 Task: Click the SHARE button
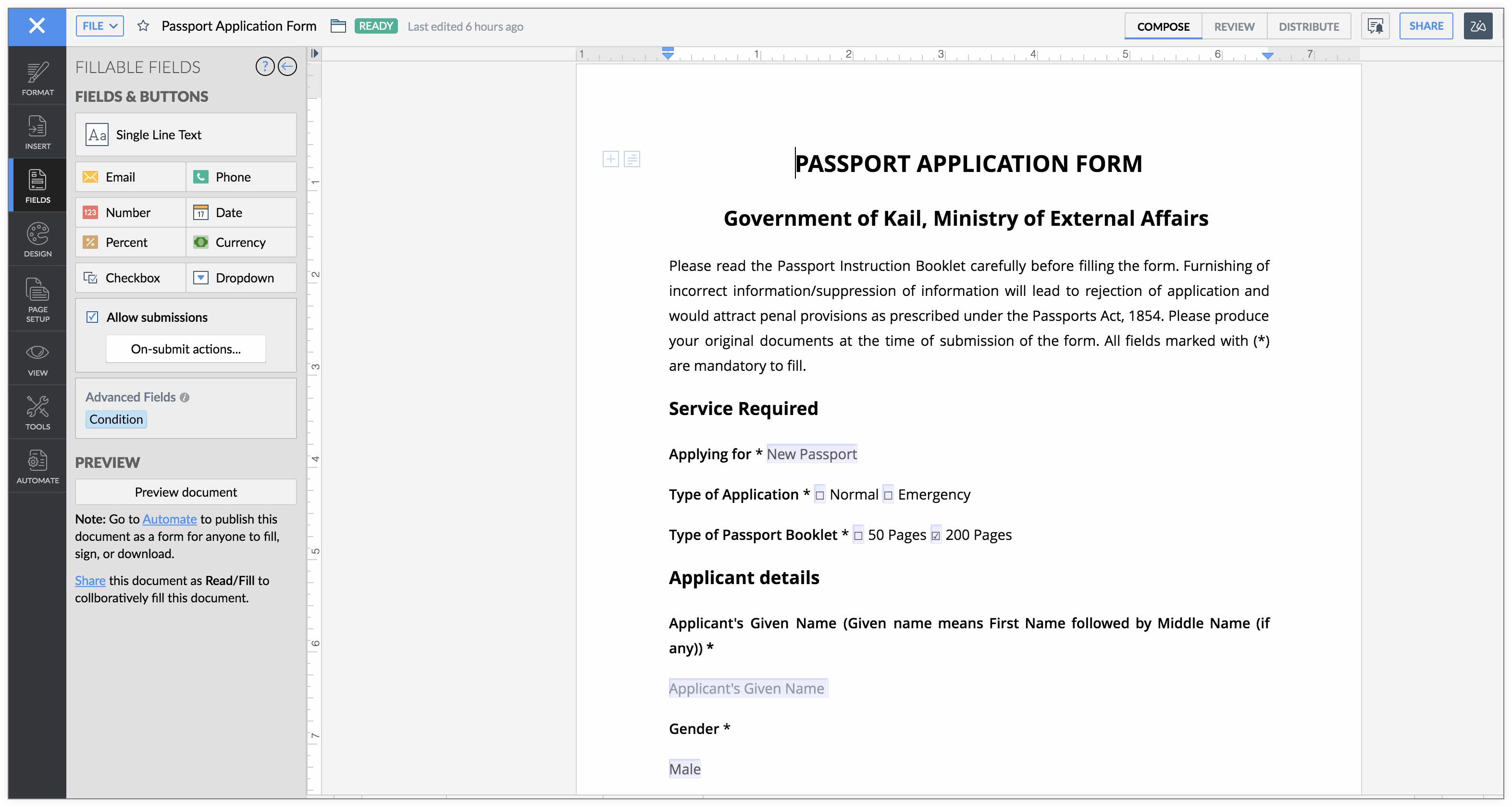tap(1425, 26)
